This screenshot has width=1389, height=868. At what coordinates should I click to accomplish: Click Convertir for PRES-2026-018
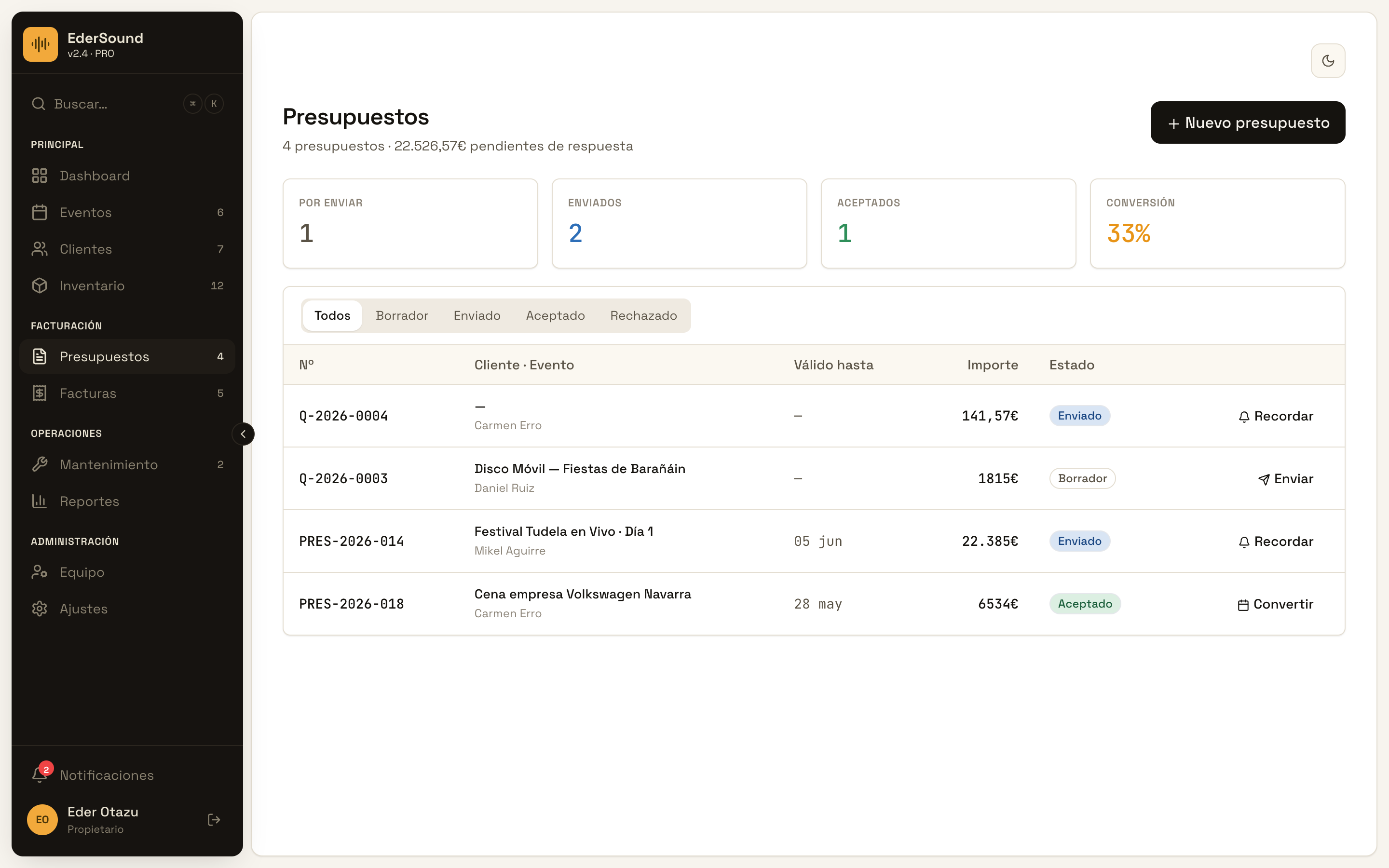pos(1275,604)
